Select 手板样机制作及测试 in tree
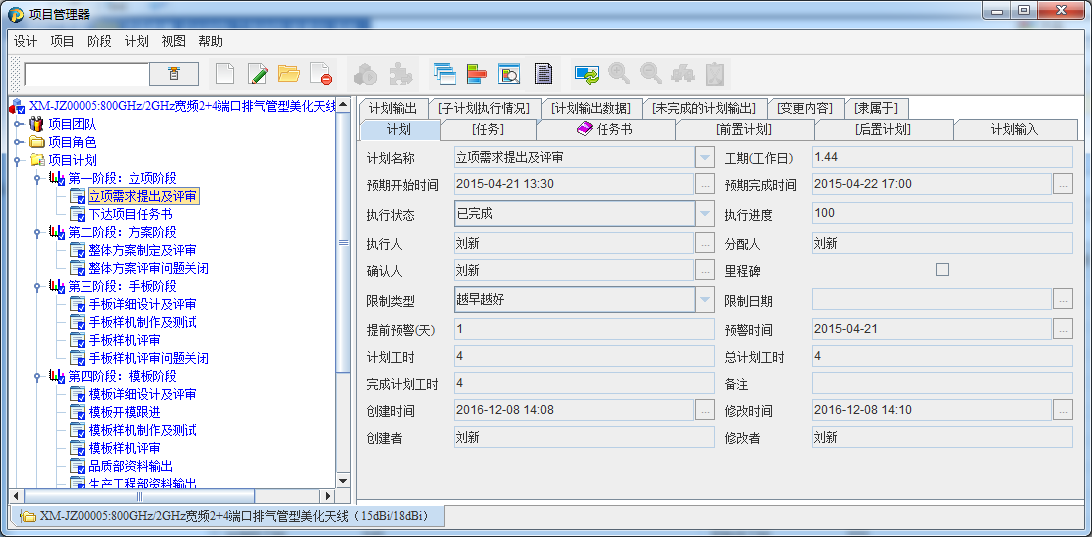This screenshot has height=537, width=1092. coord(142,322)
